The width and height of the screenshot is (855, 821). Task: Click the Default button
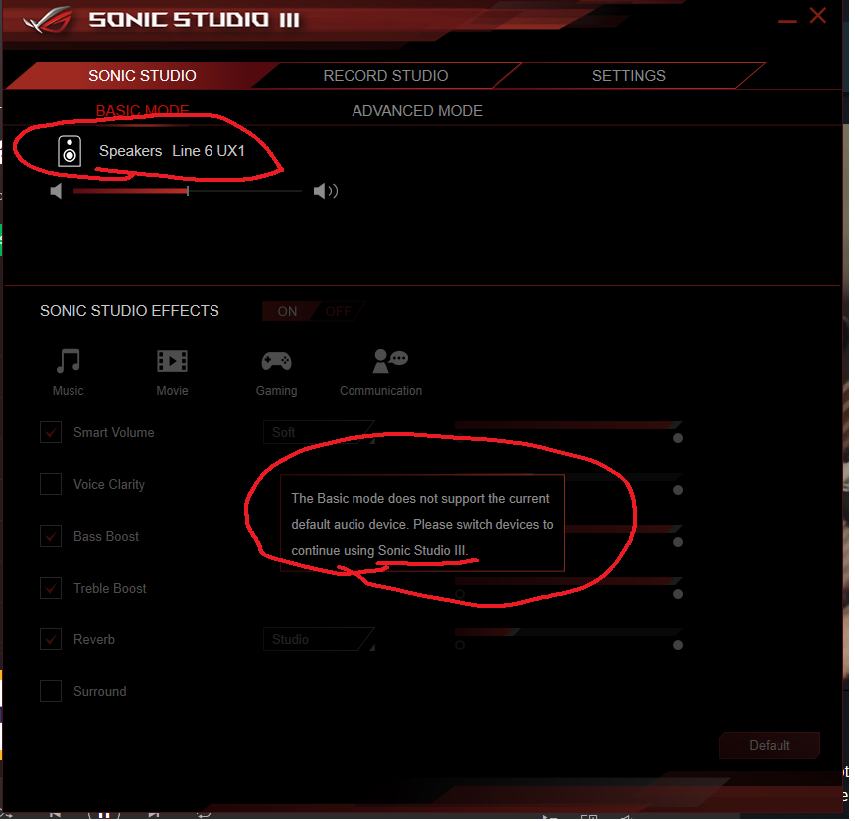(x=769, y=746)
